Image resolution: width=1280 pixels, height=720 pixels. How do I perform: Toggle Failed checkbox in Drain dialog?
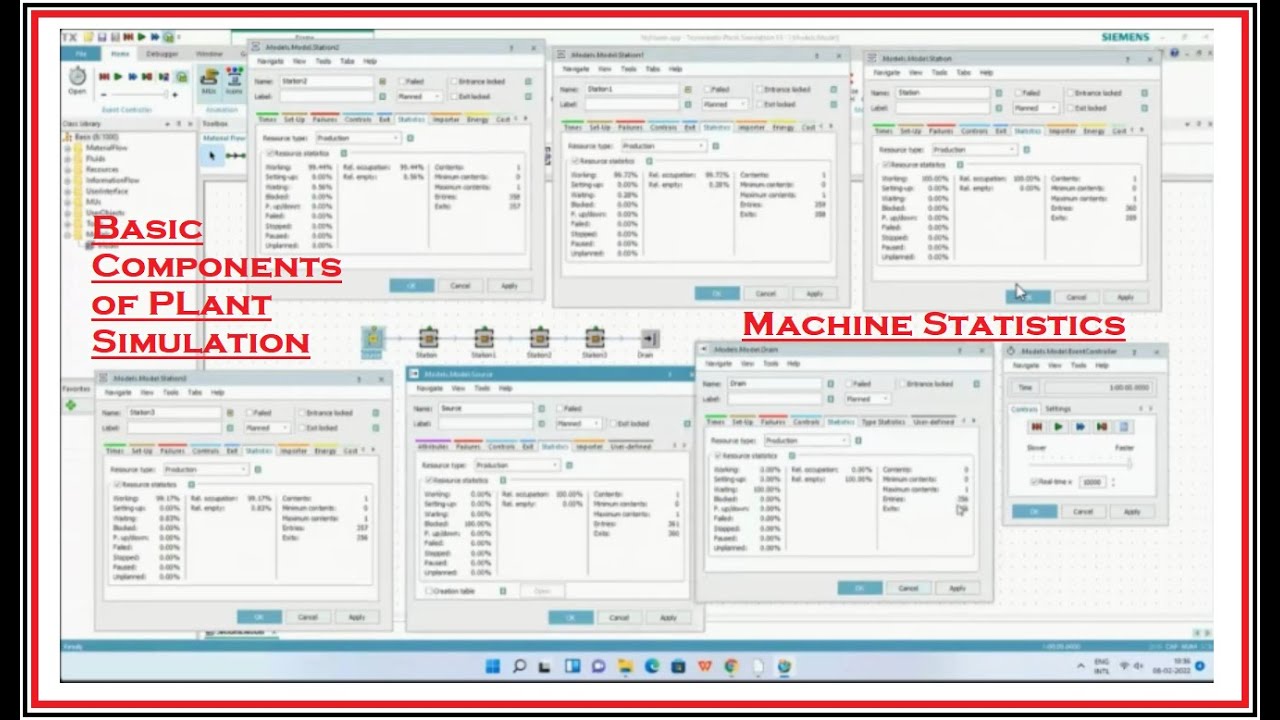[850, 383]
